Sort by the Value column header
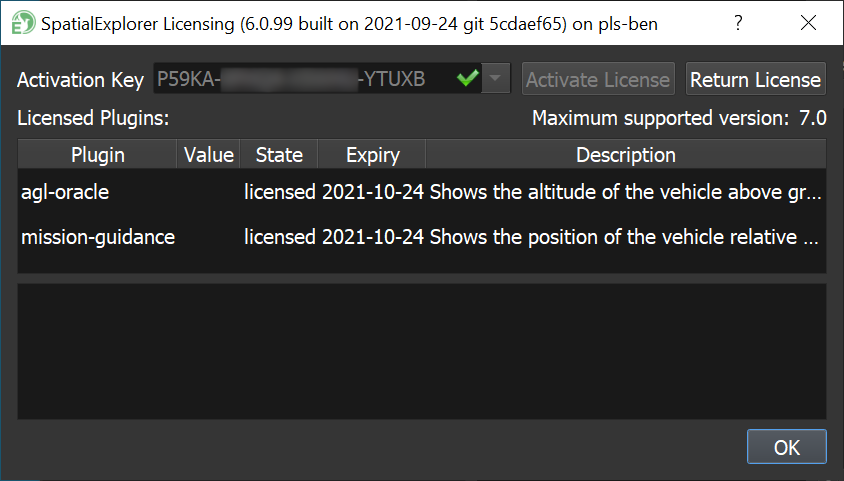This screenshot has width=844, height=481. pos(209,155)
